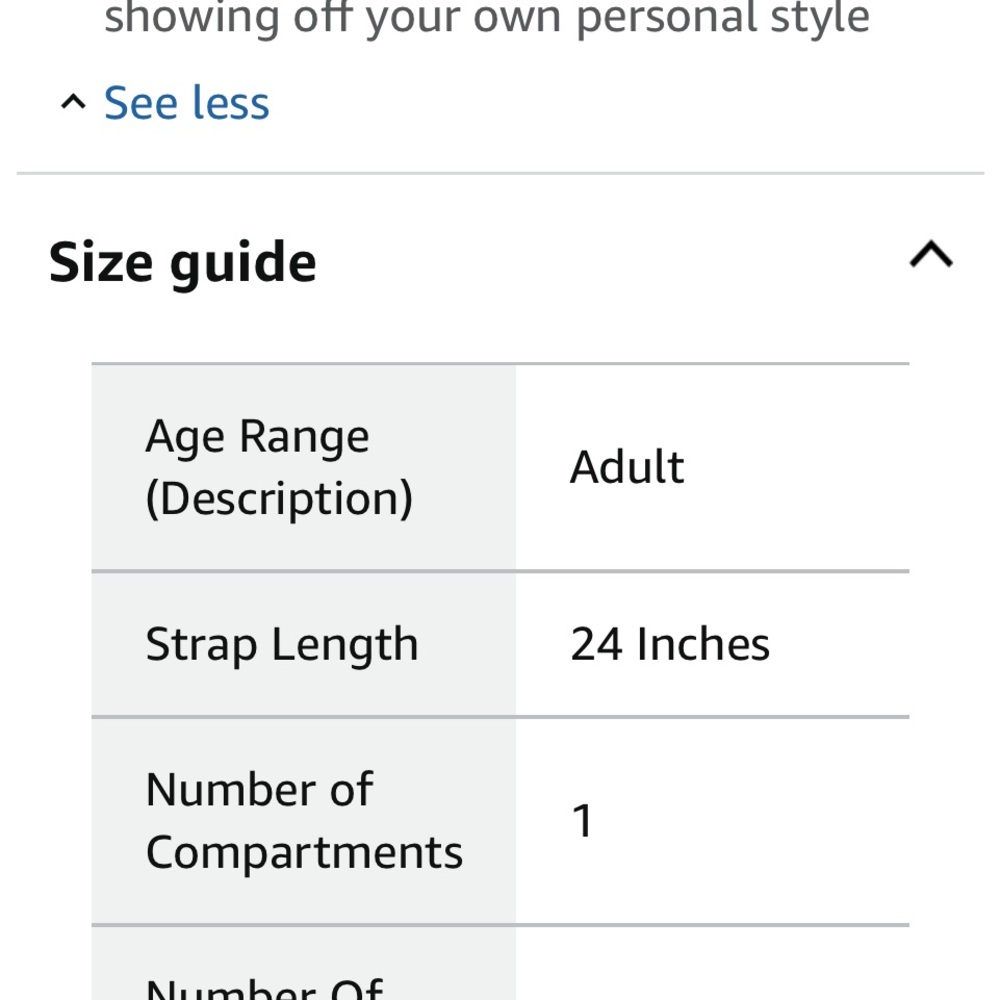
Task: Click the (Description) text under Age Range
Action: point(279,498)
